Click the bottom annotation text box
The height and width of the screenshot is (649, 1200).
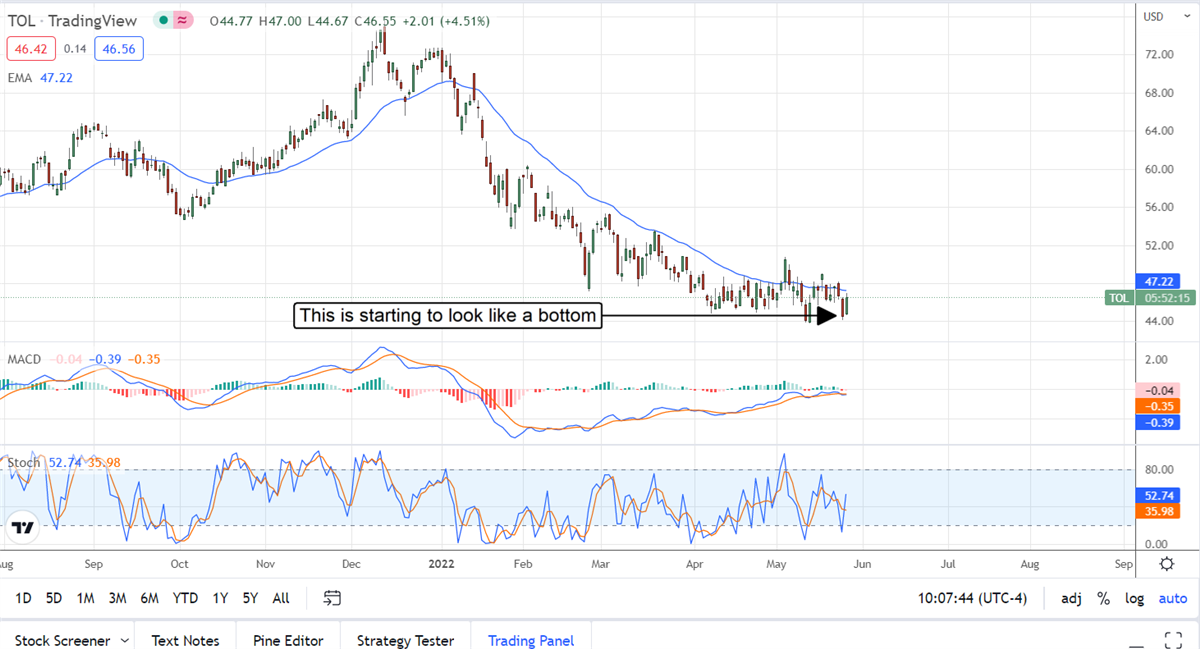[448, 316]
